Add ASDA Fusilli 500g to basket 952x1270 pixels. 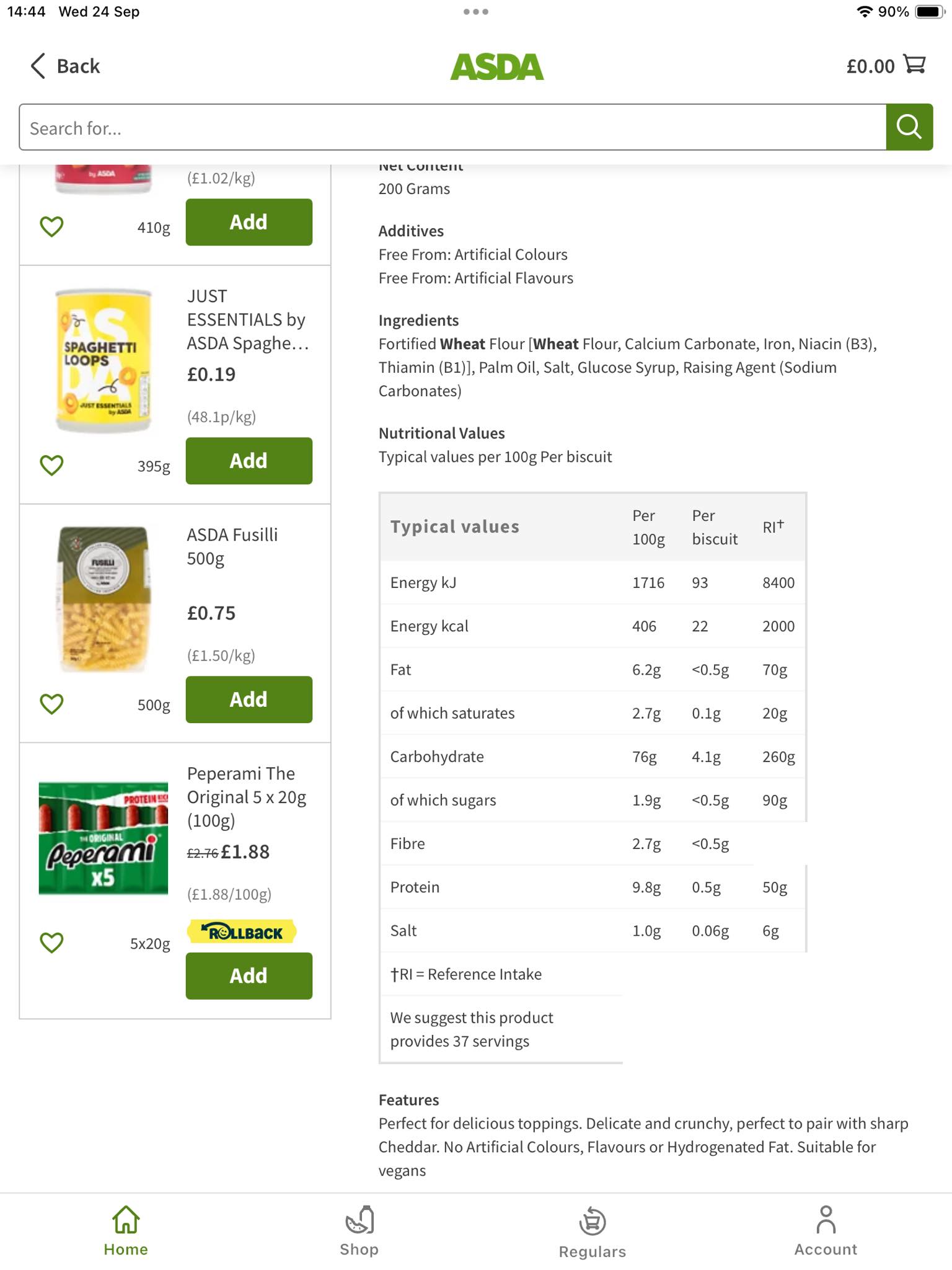(x=249, y=699)
